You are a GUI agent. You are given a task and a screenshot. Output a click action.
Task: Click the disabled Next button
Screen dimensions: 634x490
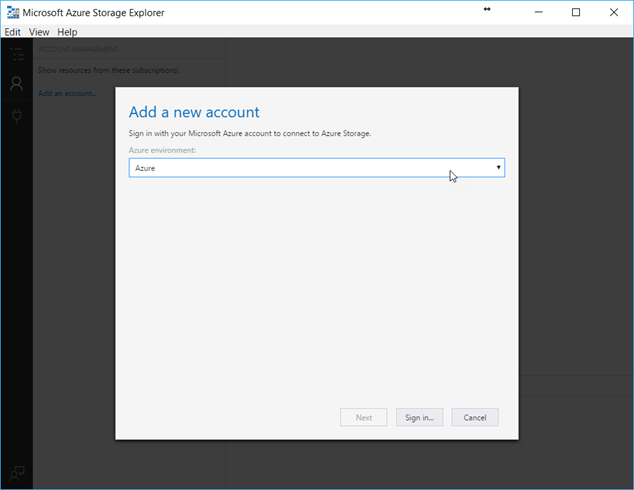tap(363, 417)
